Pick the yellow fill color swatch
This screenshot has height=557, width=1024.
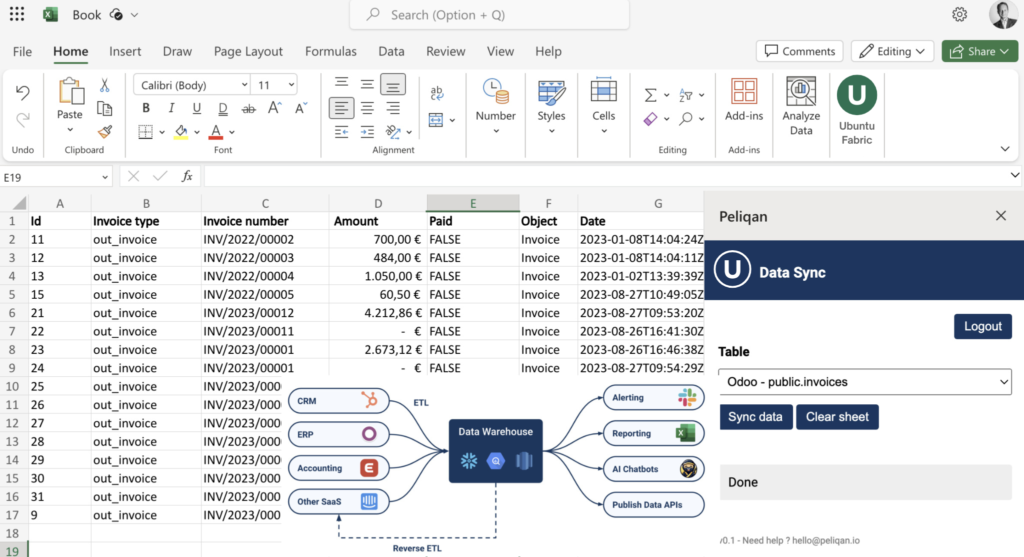[x=181, y=133]
